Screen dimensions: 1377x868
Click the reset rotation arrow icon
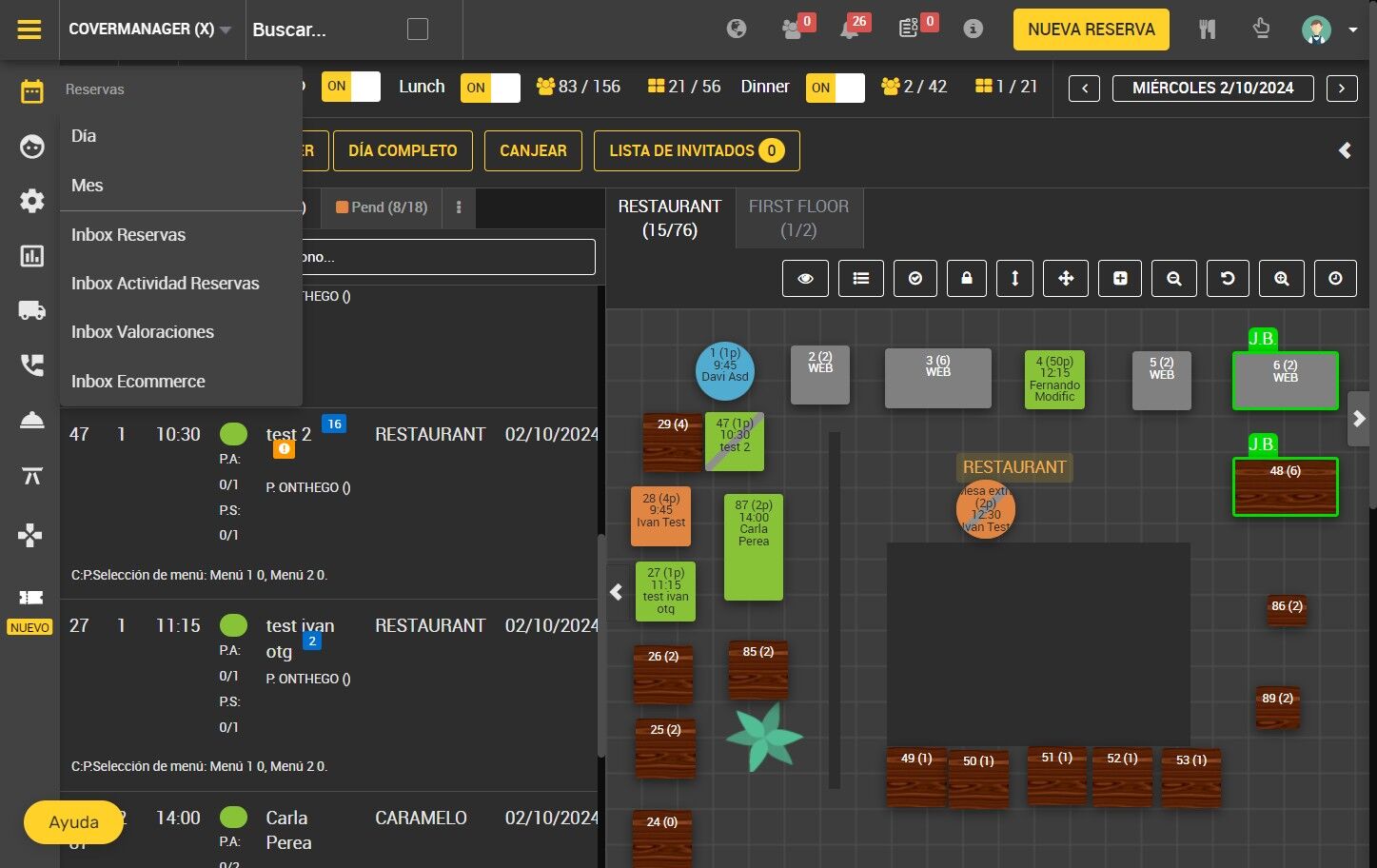coord(1228,278)
